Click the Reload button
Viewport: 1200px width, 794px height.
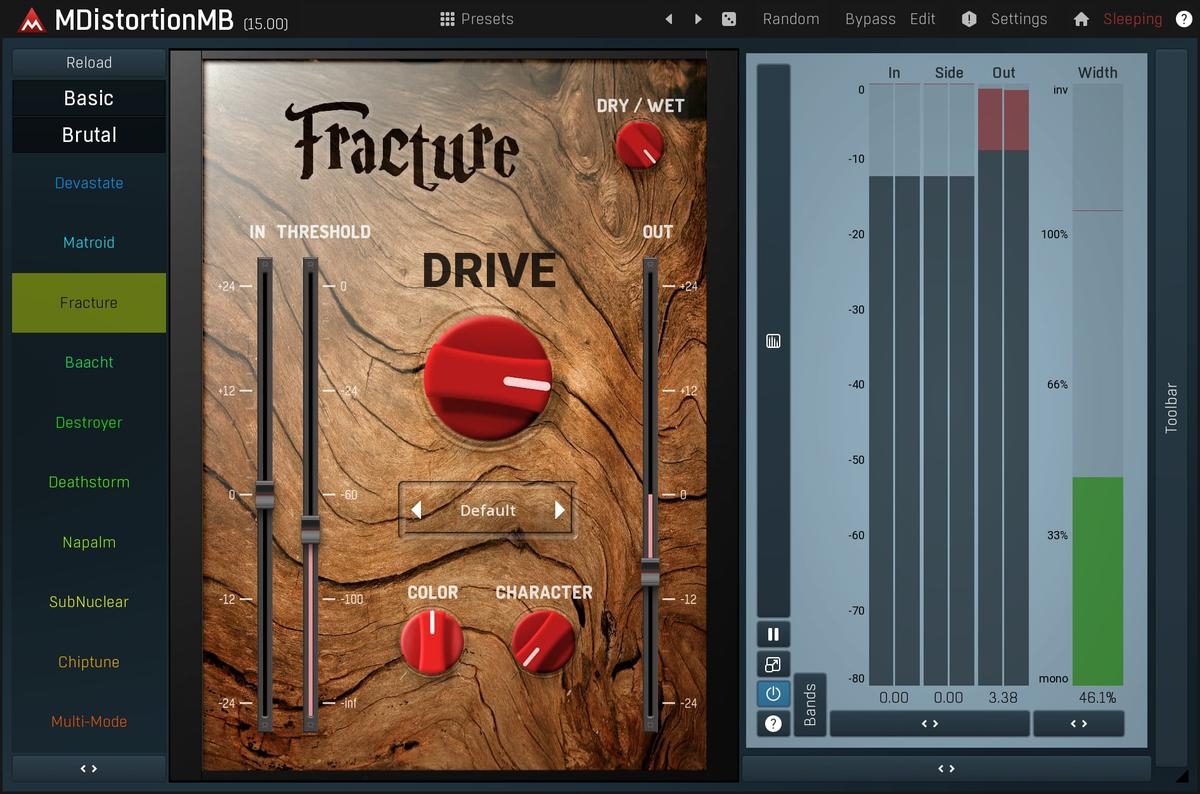pyautogui.click(x=89, y=62)
